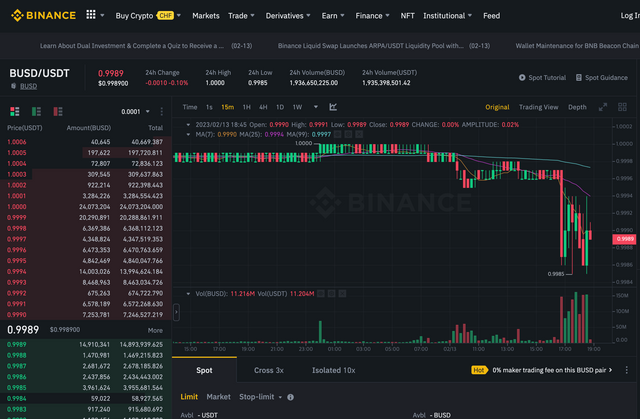Switch to Depth chart view
640x419 pixels.
click(x=577, y=107)
